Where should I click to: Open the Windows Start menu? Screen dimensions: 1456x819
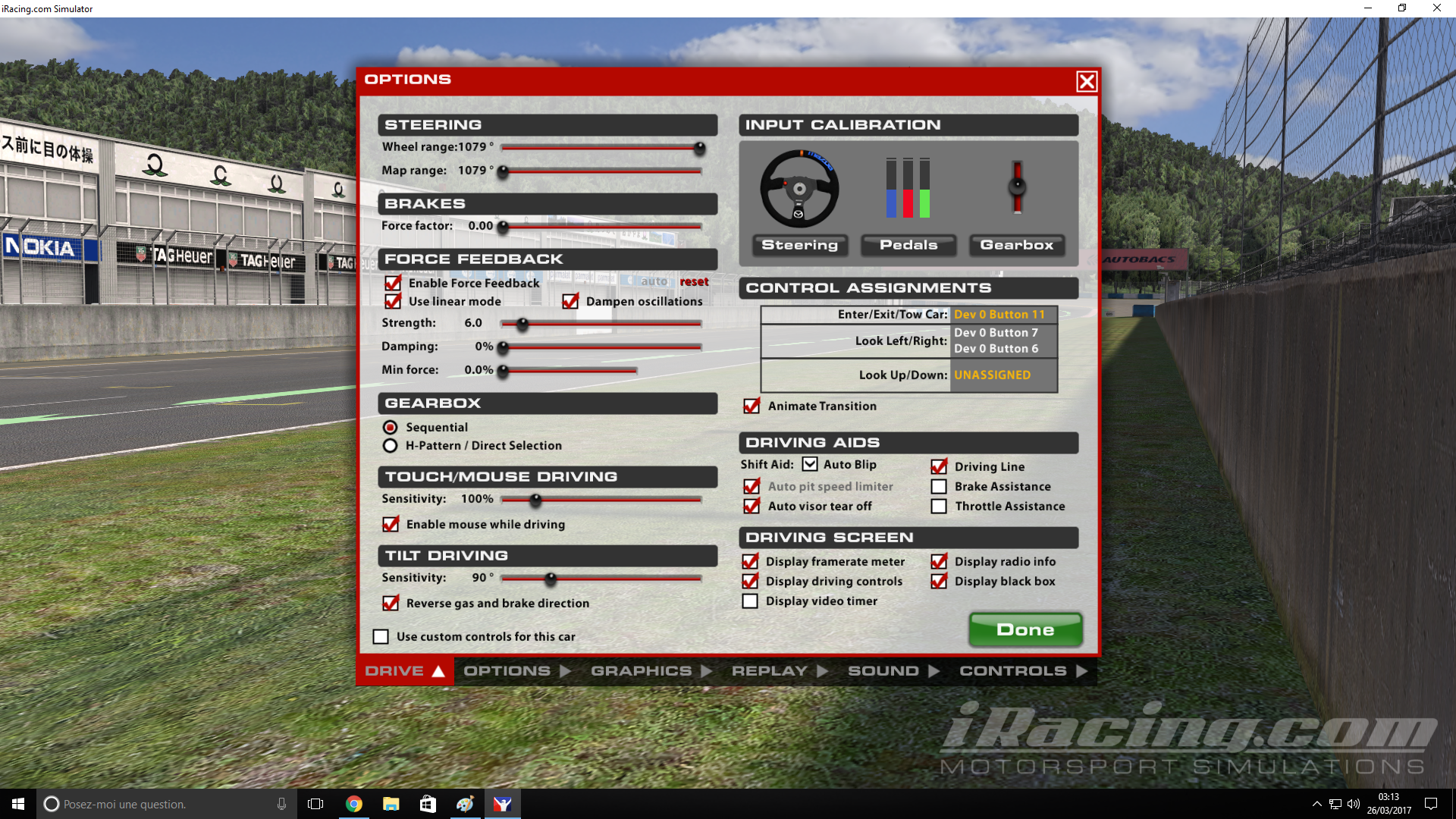click(18, 804)
